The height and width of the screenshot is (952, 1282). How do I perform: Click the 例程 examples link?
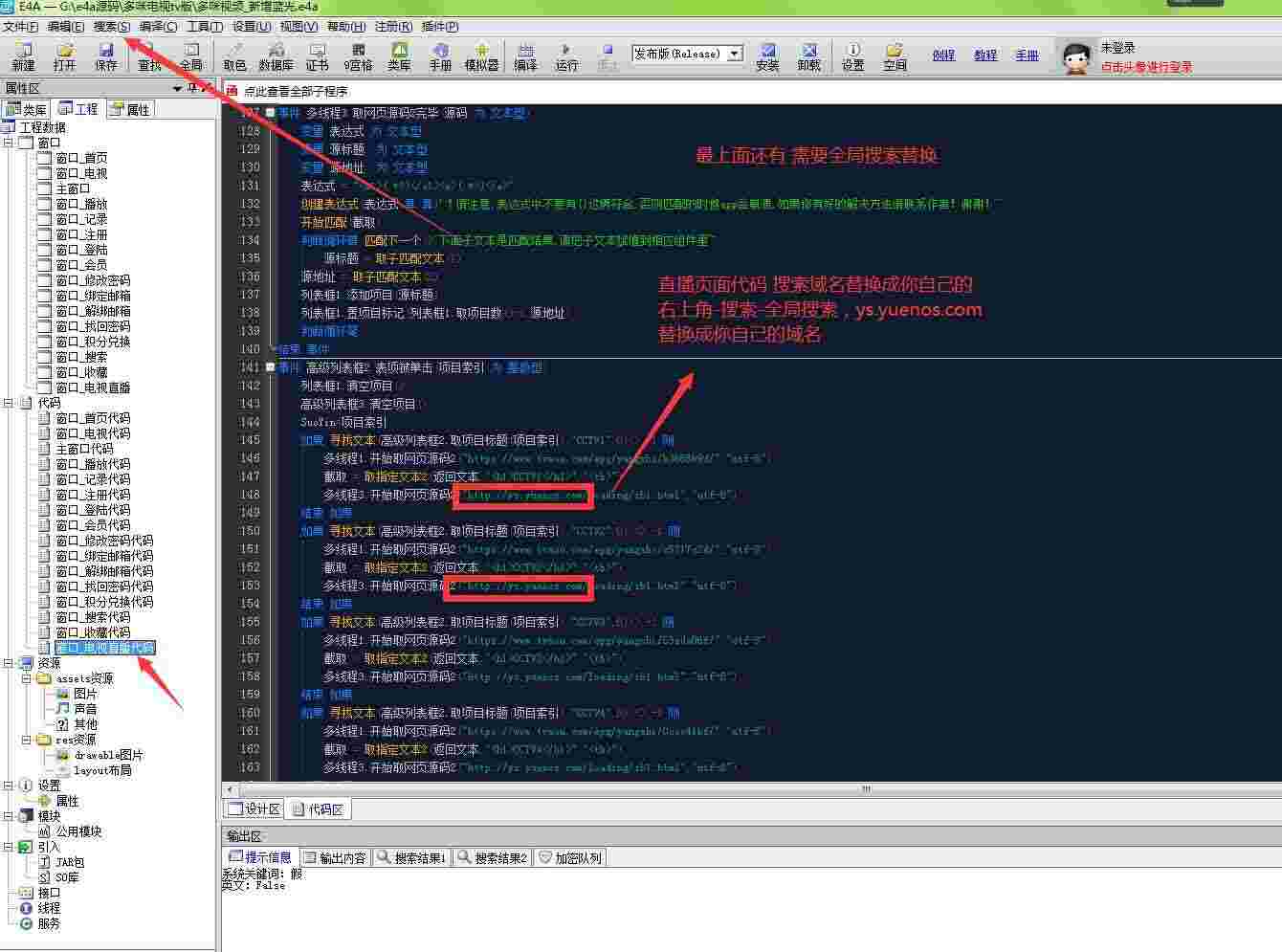943,55
